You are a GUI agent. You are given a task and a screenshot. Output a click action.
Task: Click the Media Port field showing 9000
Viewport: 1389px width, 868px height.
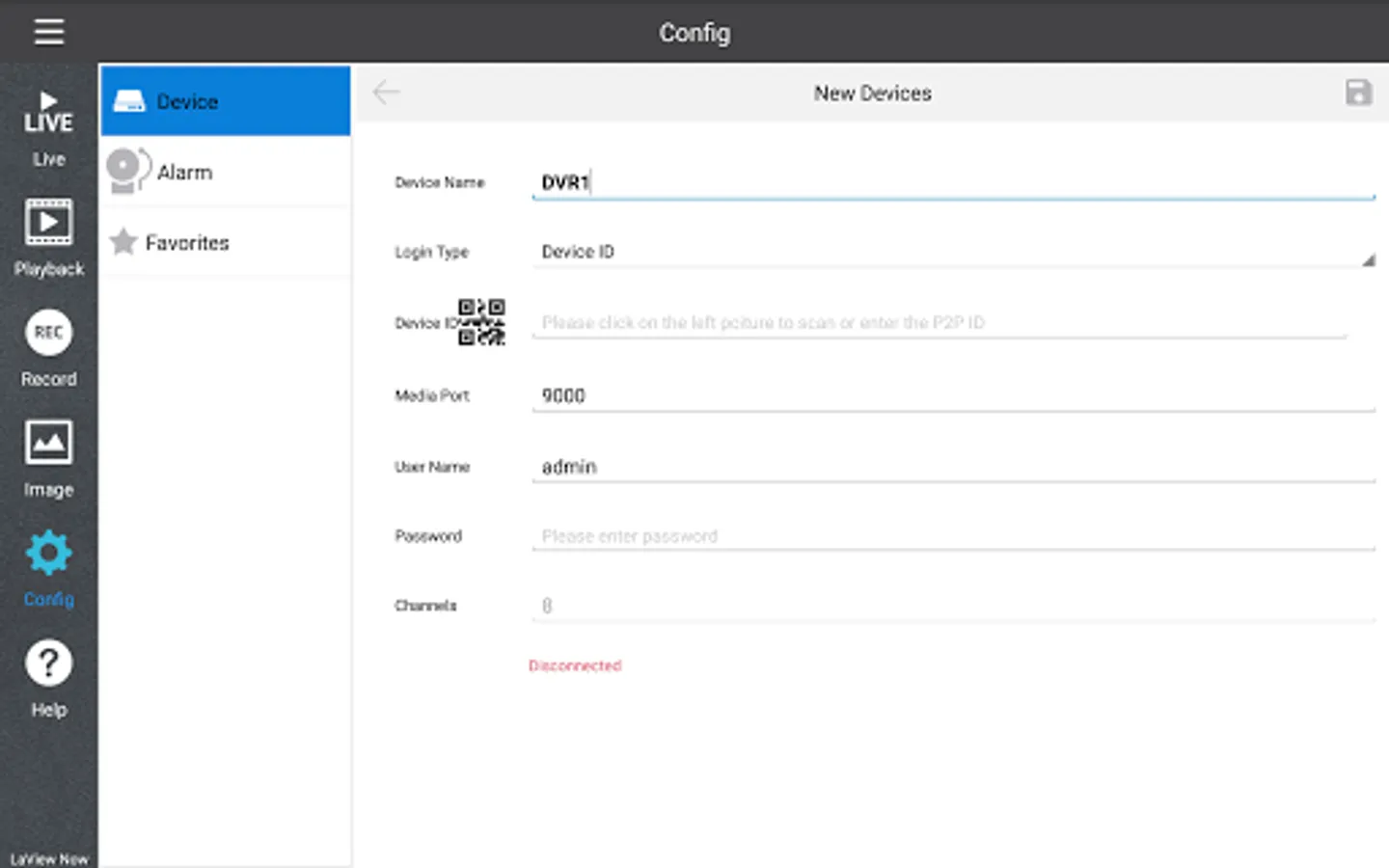pyautogui.click(x=953, y=395)
